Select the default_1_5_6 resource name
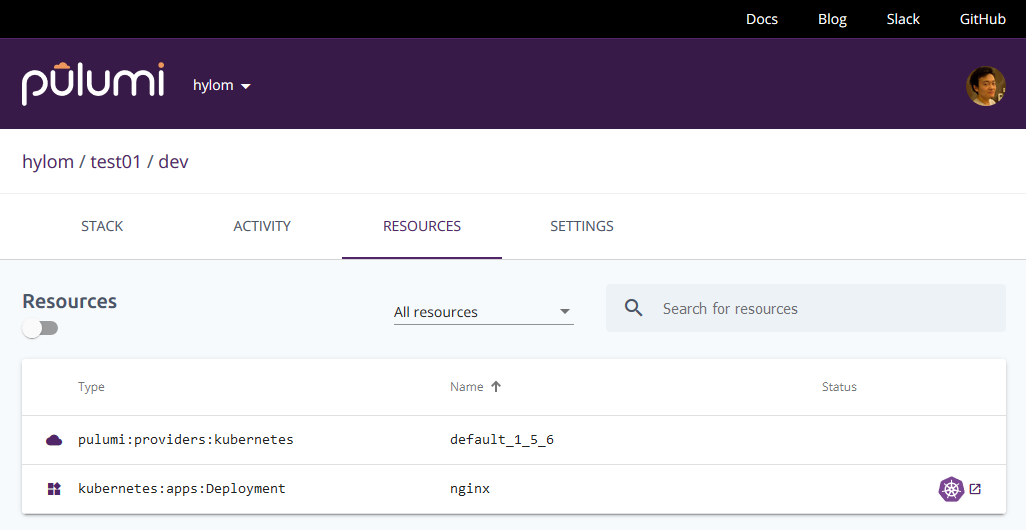The image size is (1026, 530). pos(502,440)
